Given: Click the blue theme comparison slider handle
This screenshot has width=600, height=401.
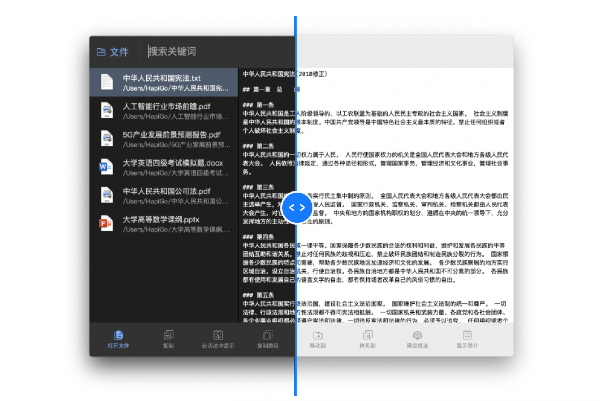Looking at the screenshot, I should [x=297, y=207].
